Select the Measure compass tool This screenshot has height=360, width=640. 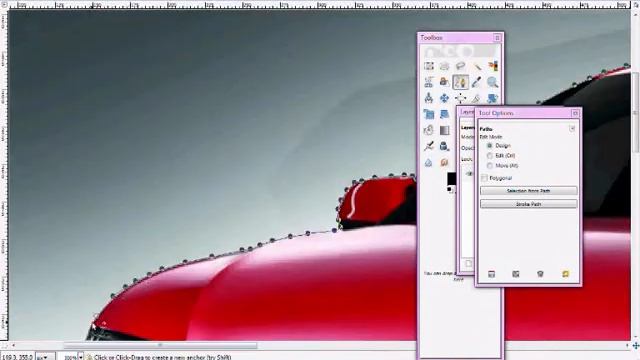click(429, 98)
